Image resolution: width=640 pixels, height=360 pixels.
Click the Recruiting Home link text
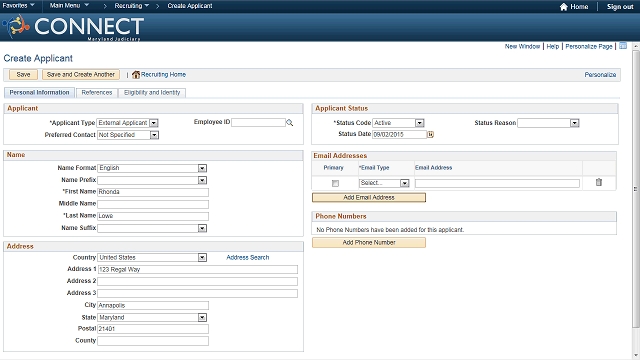point(163,75)
